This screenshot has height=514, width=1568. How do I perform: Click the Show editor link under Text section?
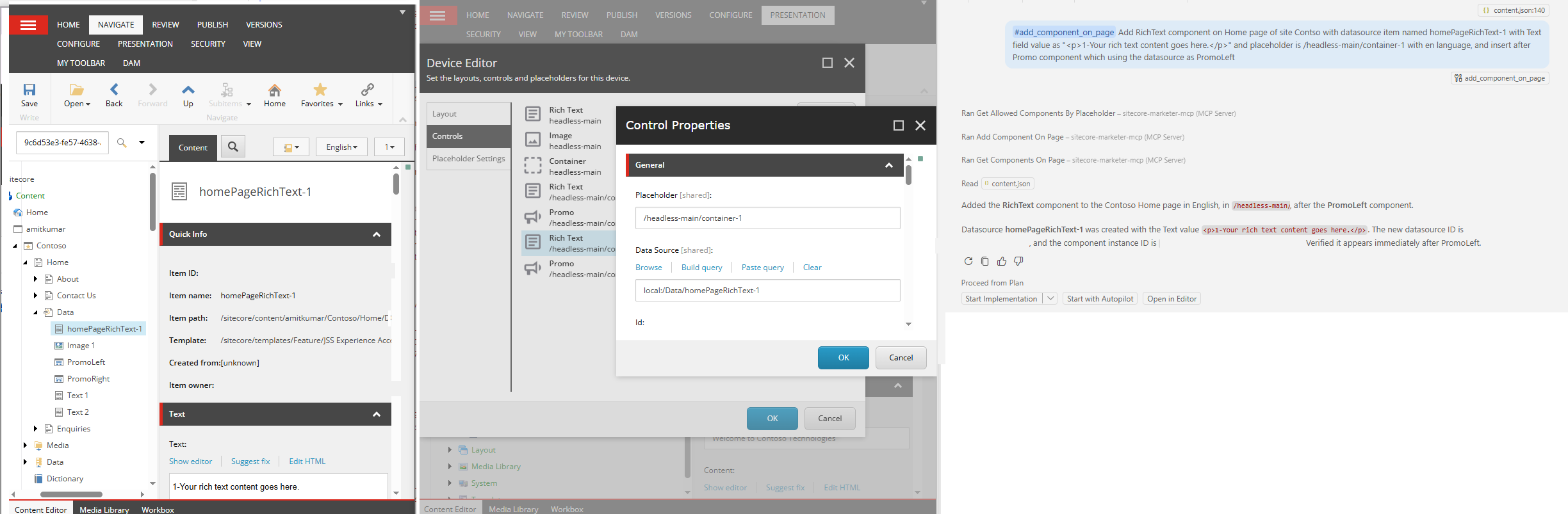pyautogui.click(x=190, y=462)
